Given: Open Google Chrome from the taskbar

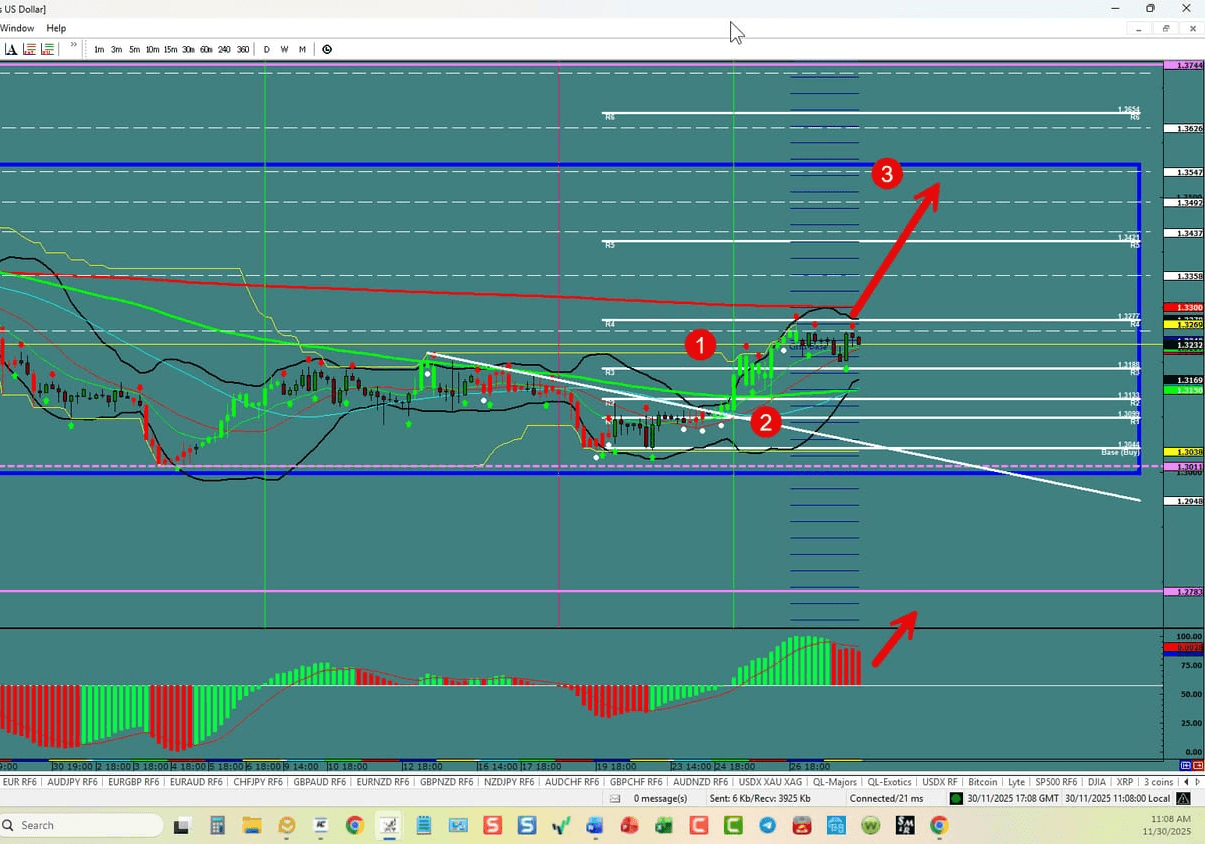Looking at the screenshot, I should pos(354,826).
